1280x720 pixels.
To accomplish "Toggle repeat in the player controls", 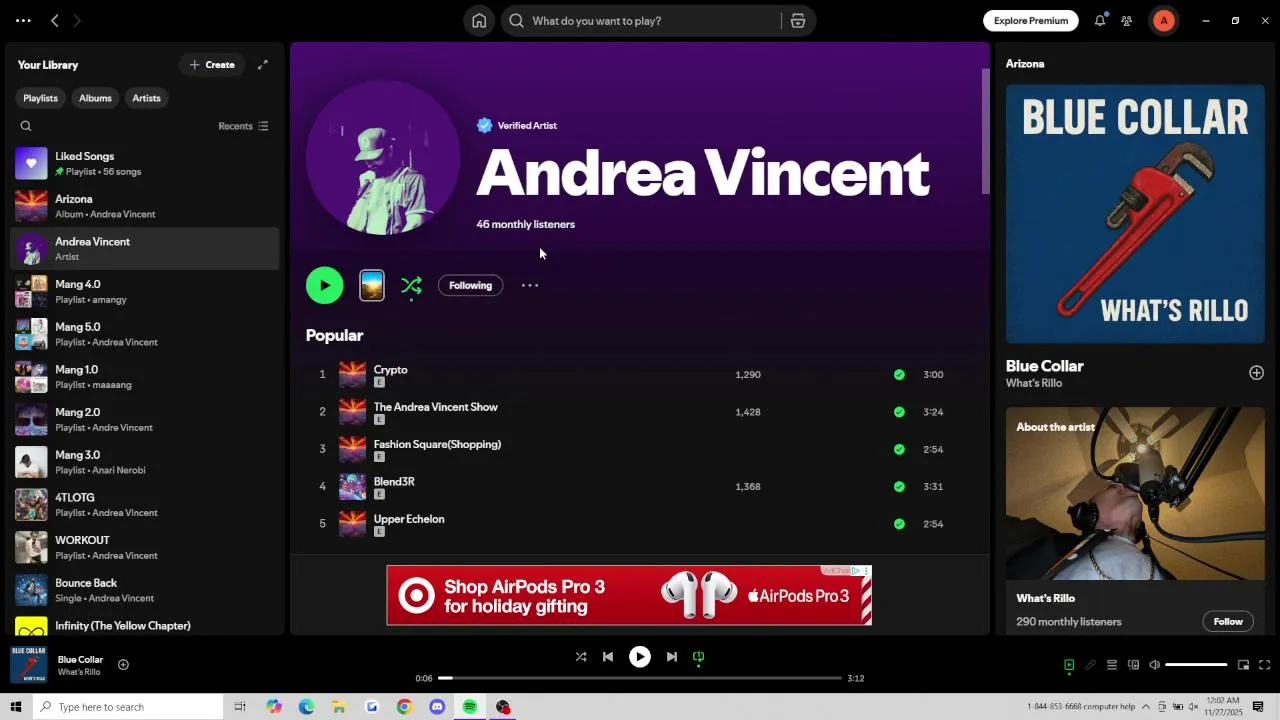I will tap(699, 657).
